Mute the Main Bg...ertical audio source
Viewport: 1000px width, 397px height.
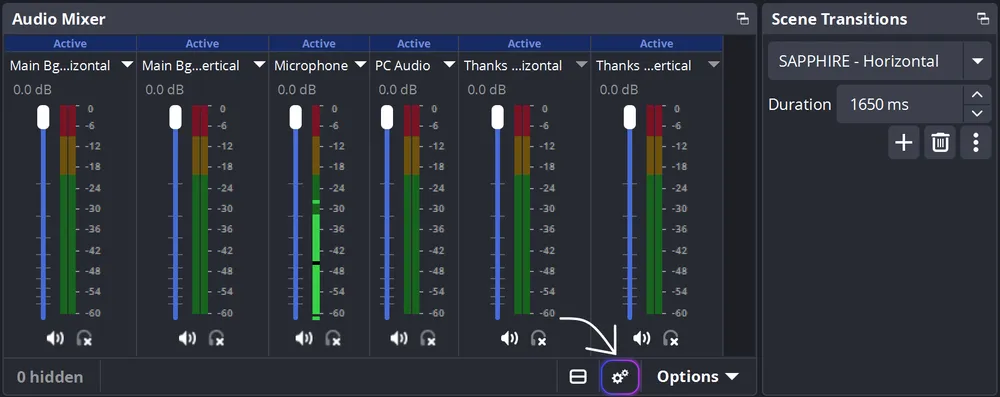click(x=188, y=338)
